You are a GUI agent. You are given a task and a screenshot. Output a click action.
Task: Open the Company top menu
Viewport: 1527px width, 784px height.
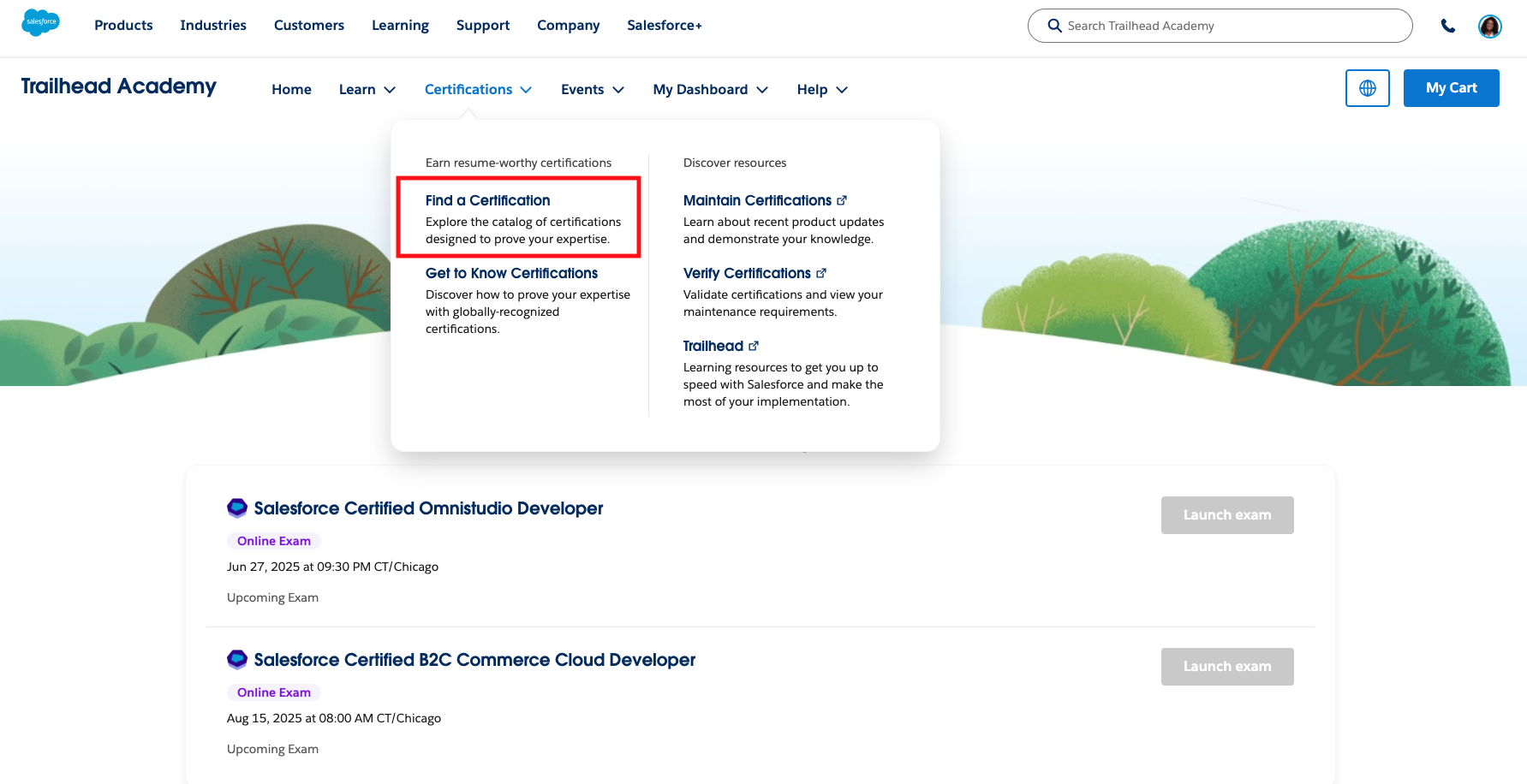click(569, 26)
